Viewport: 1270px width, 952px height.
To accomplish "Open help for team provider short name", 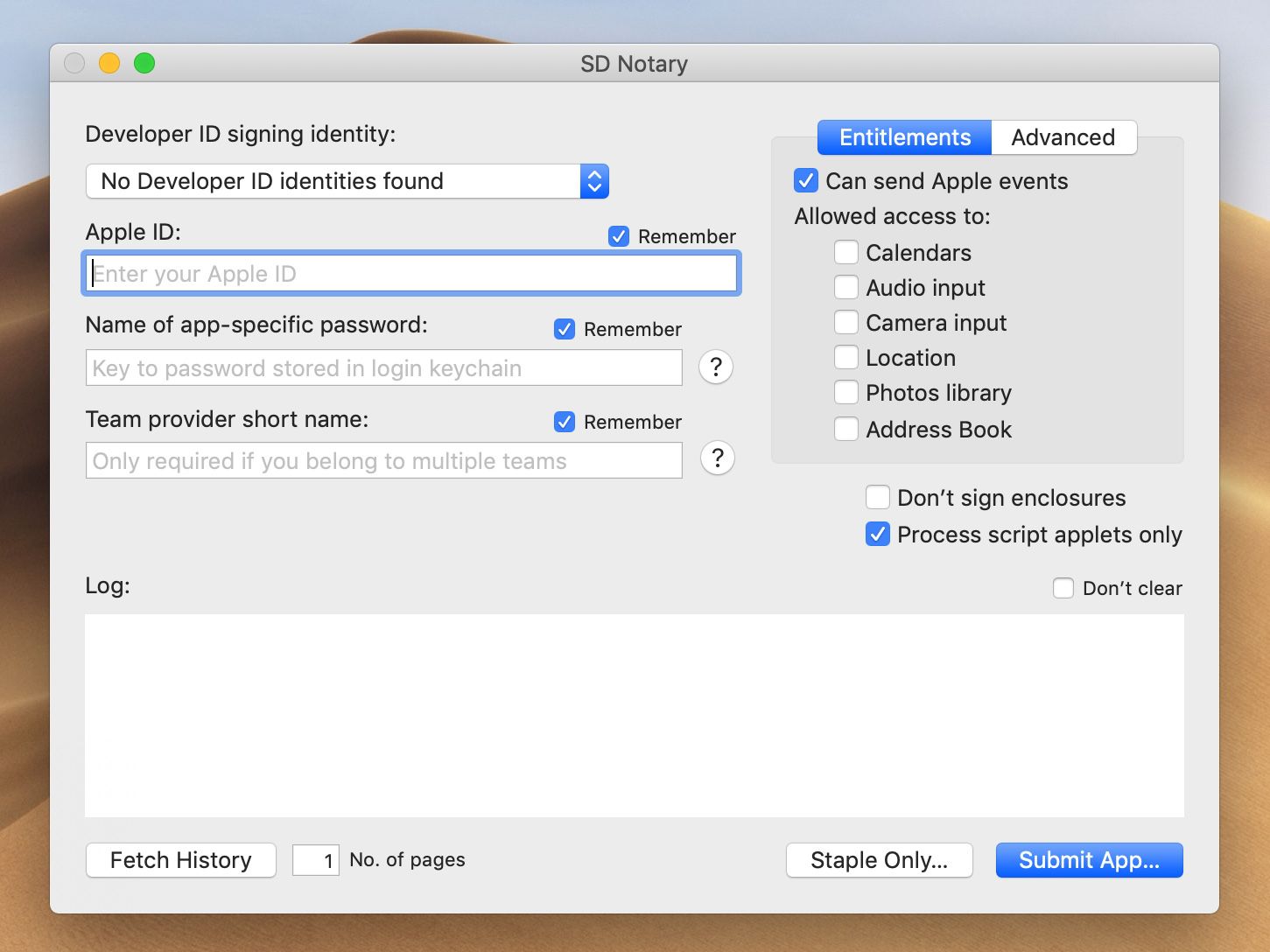I will [717, 458].
